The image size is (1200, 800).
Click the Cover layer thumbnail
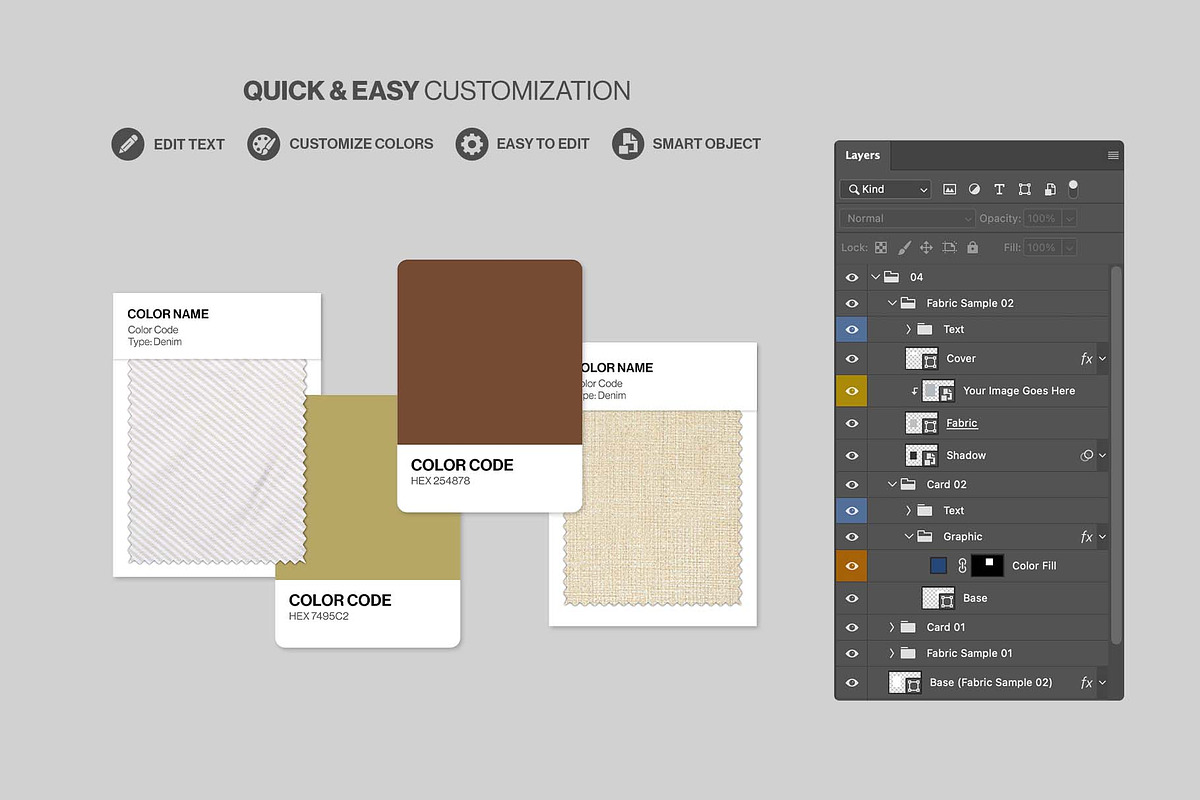[921, 358]
